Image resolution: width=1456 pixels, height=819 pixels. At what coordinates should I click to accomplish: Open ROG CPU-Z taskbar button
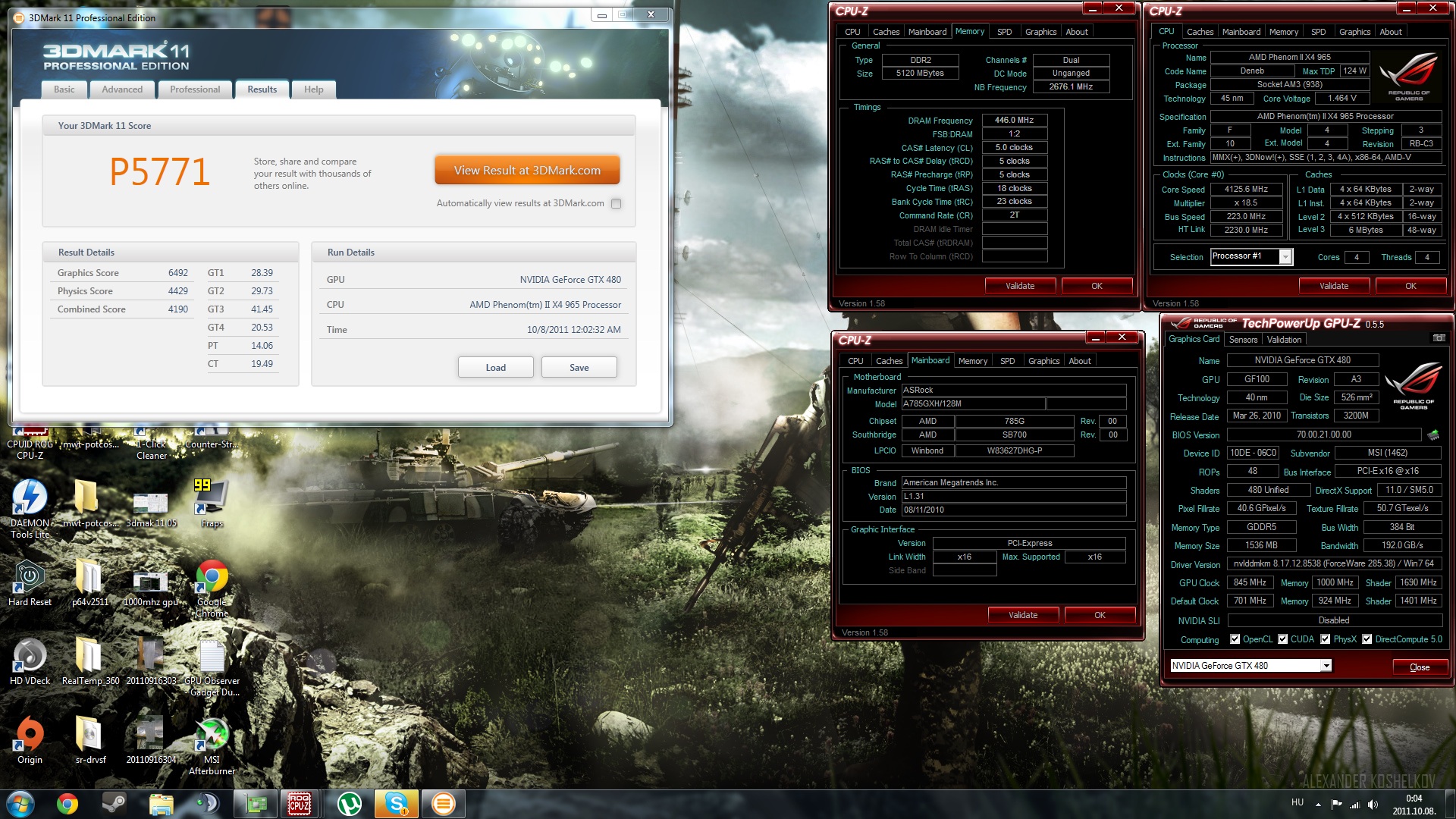tap(299, 803)
